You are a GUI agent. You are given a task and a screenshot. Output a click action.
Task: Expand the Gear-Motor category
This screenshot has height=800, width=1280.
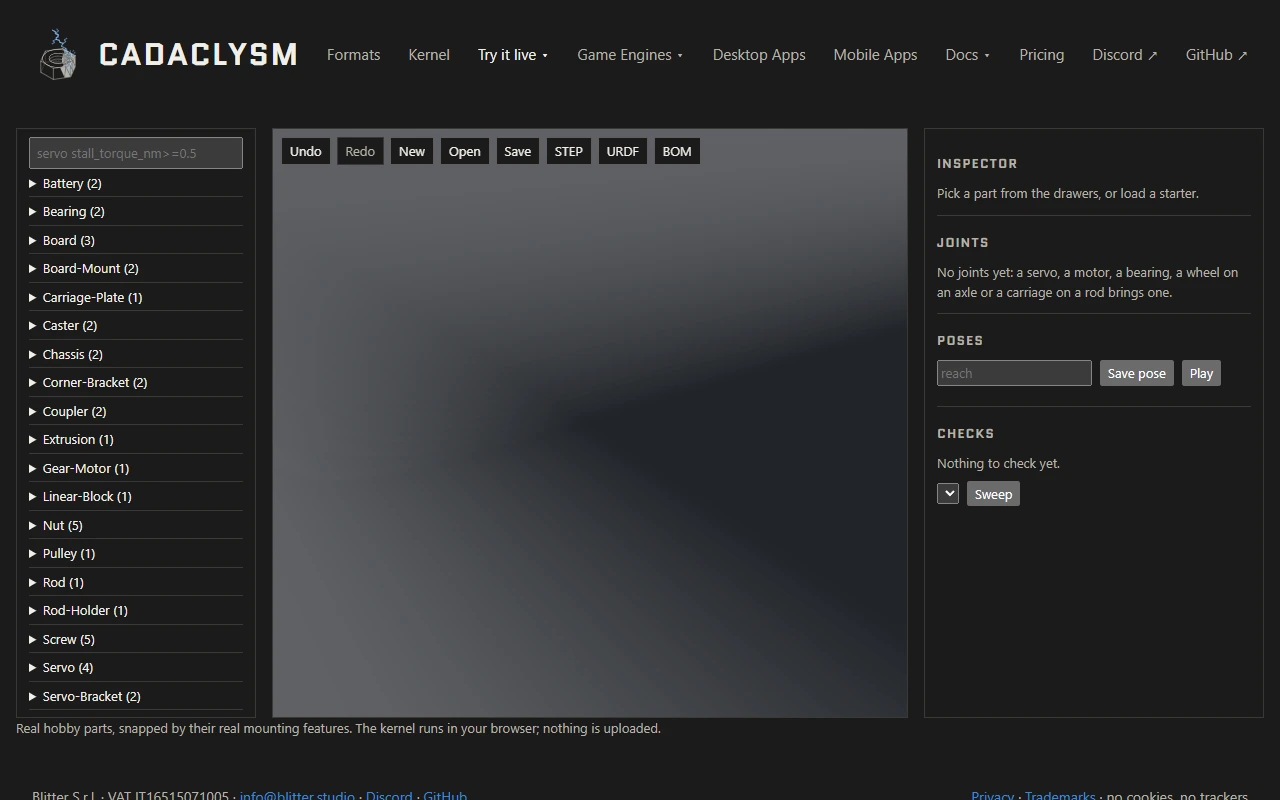[136, 469]
